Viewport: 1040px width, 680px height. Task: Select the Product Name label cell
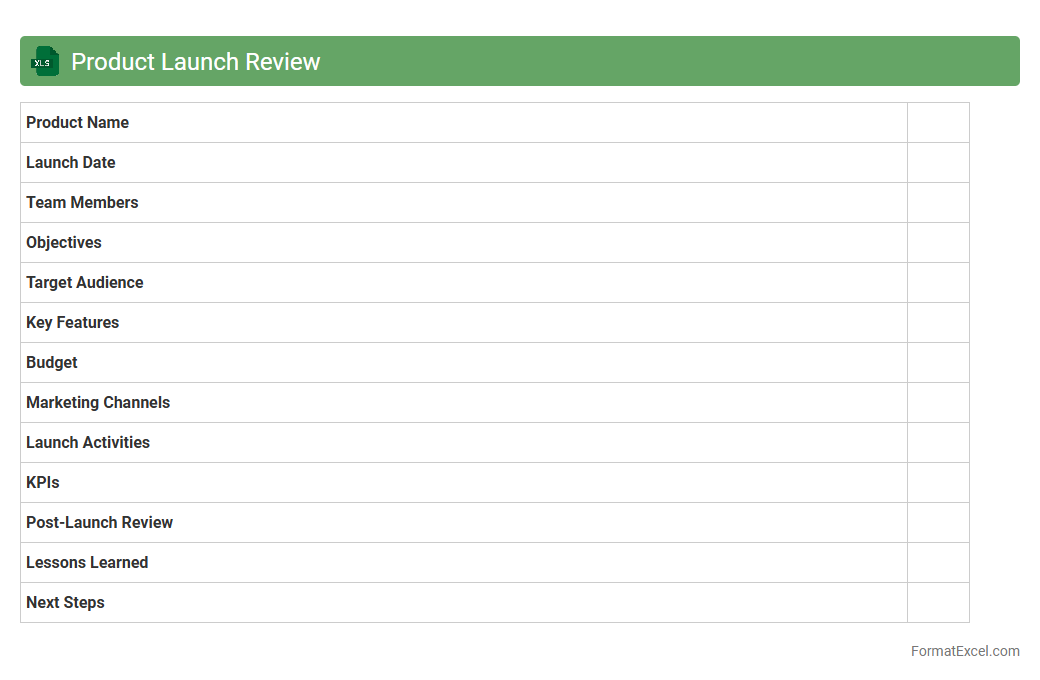(x=78, y=123)
